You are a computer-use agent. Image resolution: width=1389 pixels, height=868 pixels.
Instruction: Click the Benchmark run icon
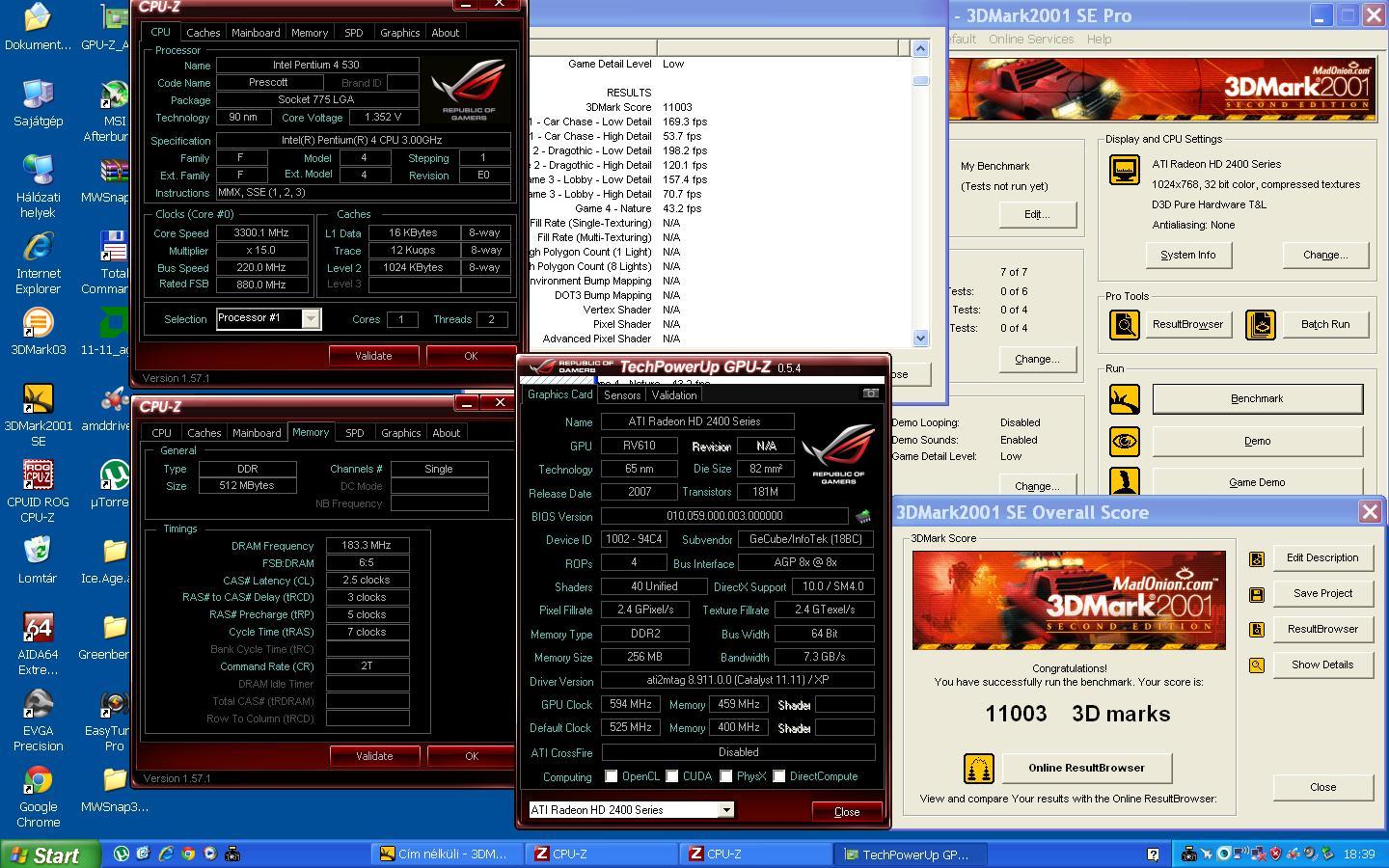pyautogui.click(x=1124, y=398)
